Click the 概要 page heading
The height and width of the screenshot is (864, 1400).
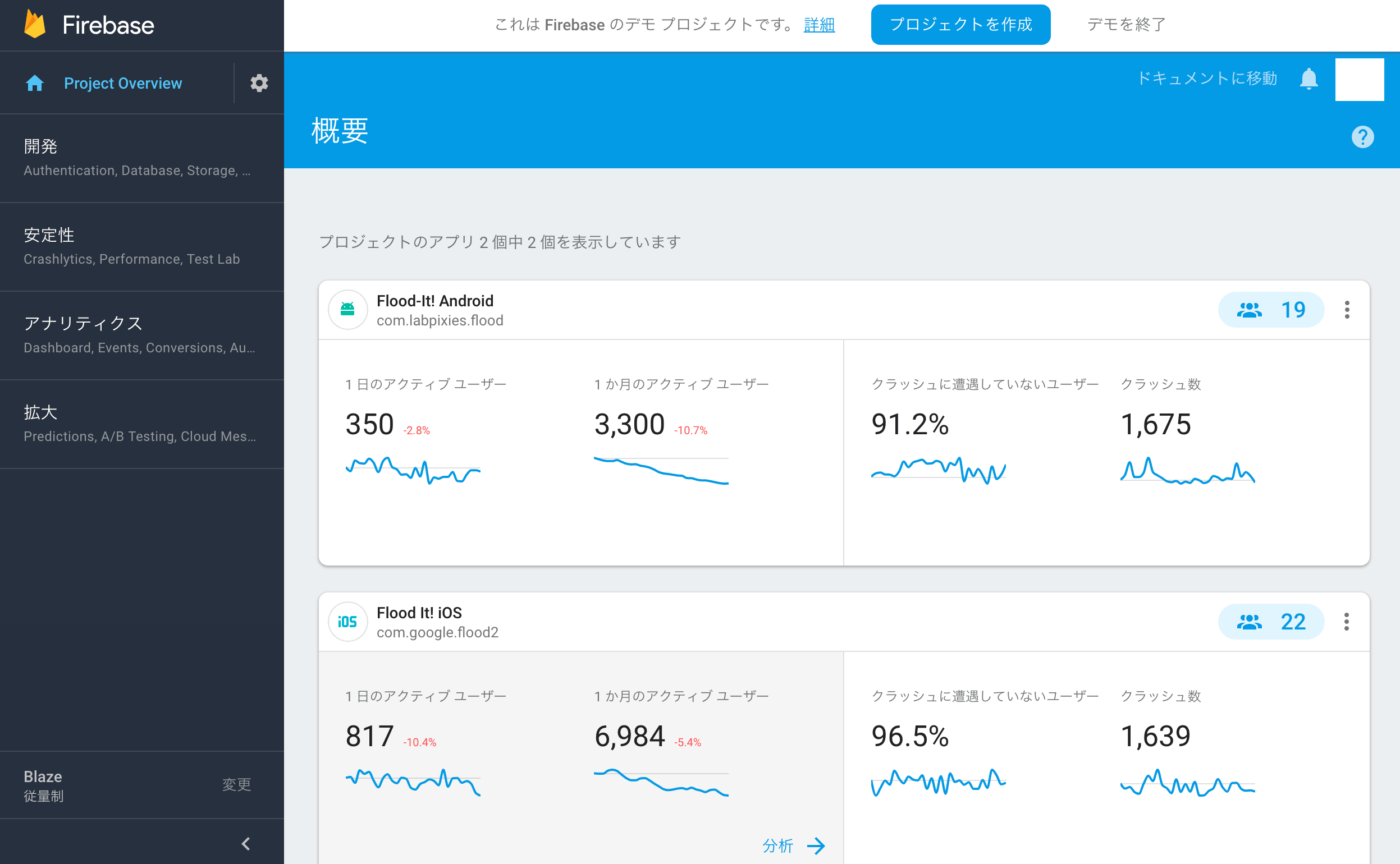tap(340, 131)
